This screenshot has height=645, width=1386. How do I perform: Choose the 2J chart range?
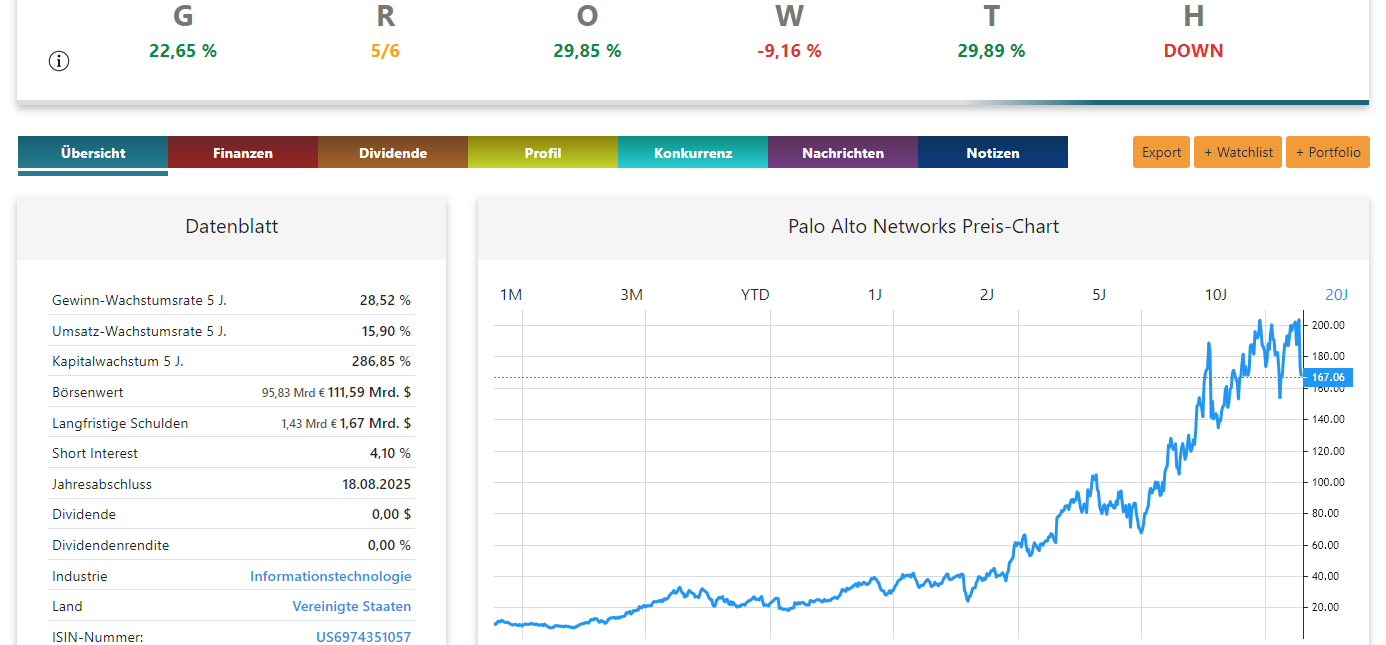987,294
